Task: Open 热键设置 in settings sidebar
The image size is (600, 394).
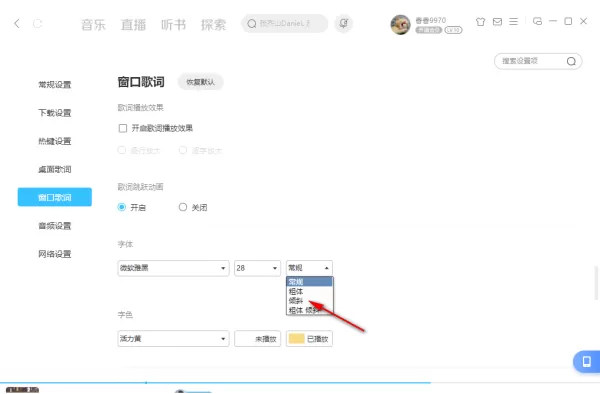Action: 55,141
